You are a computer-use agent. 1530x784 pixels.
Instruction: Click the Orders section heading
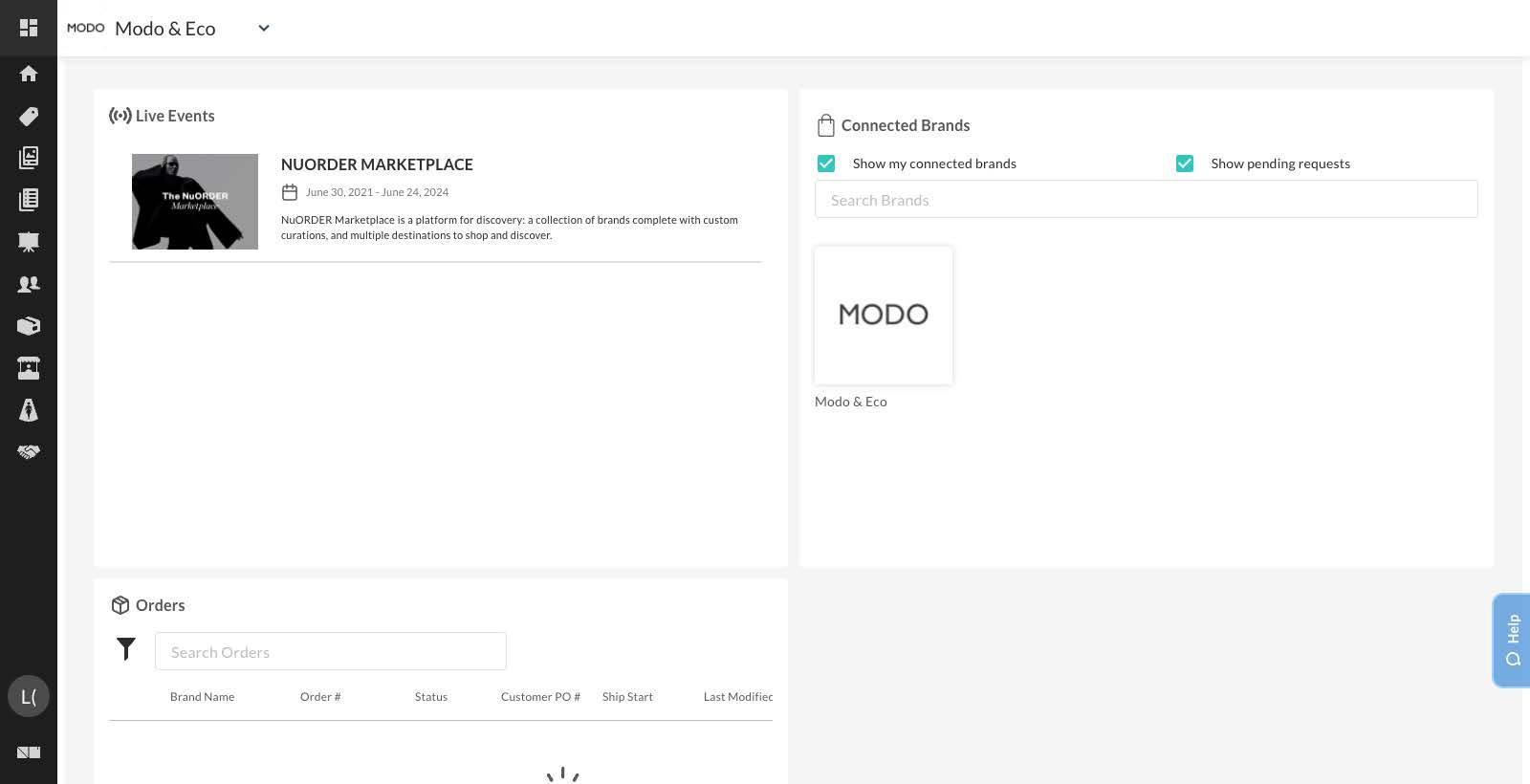(161, 605)
